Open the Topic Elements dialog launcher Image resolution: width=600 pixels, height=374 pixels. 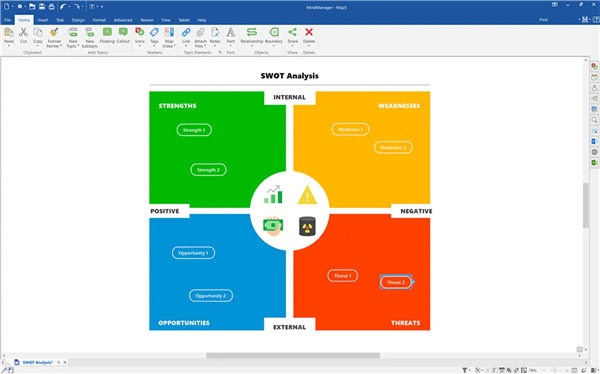pyautogui.click(x=220, y=52)
